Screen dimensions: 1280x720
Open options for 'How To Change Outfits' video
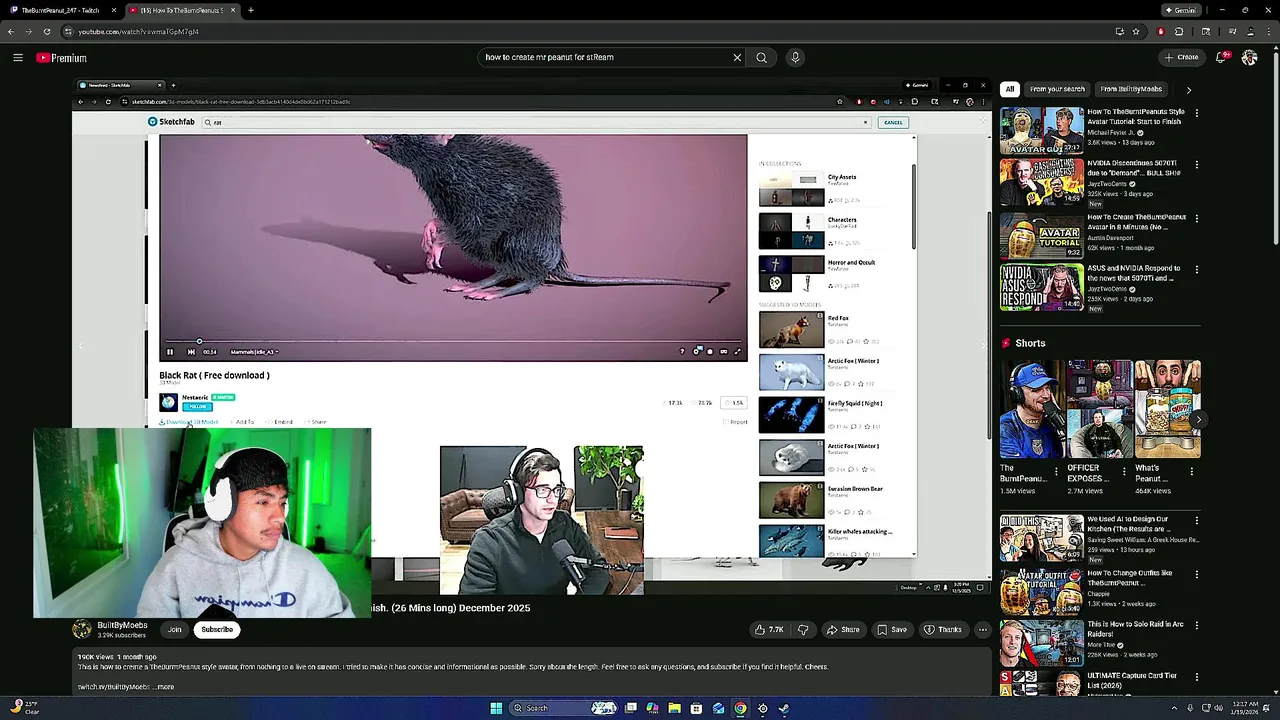(1196, 574)
